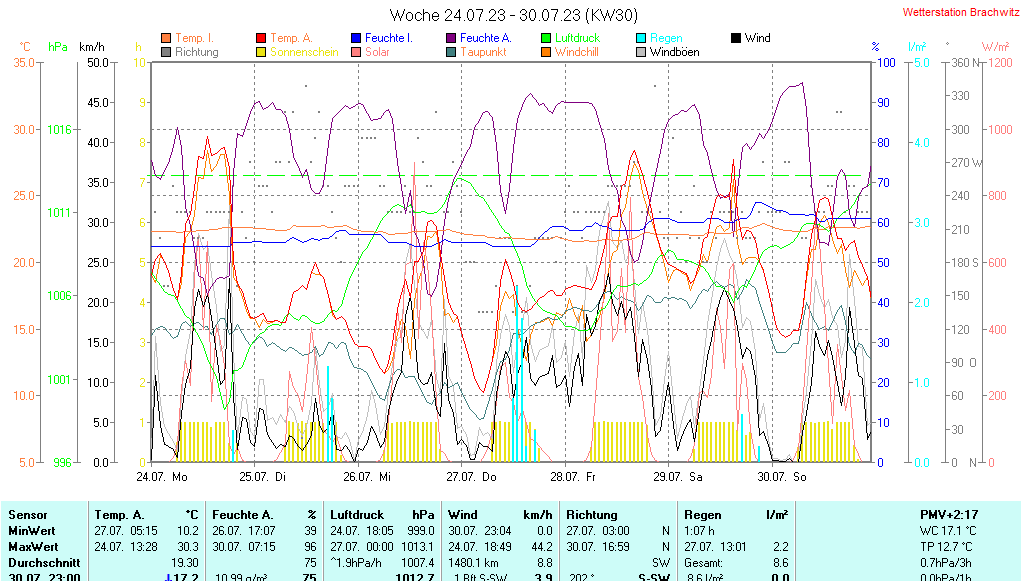The width and height of the screenshot is (1021, 581).
Task: Click the red Temp. A. legend swatch
Action: tap(262, 38)
